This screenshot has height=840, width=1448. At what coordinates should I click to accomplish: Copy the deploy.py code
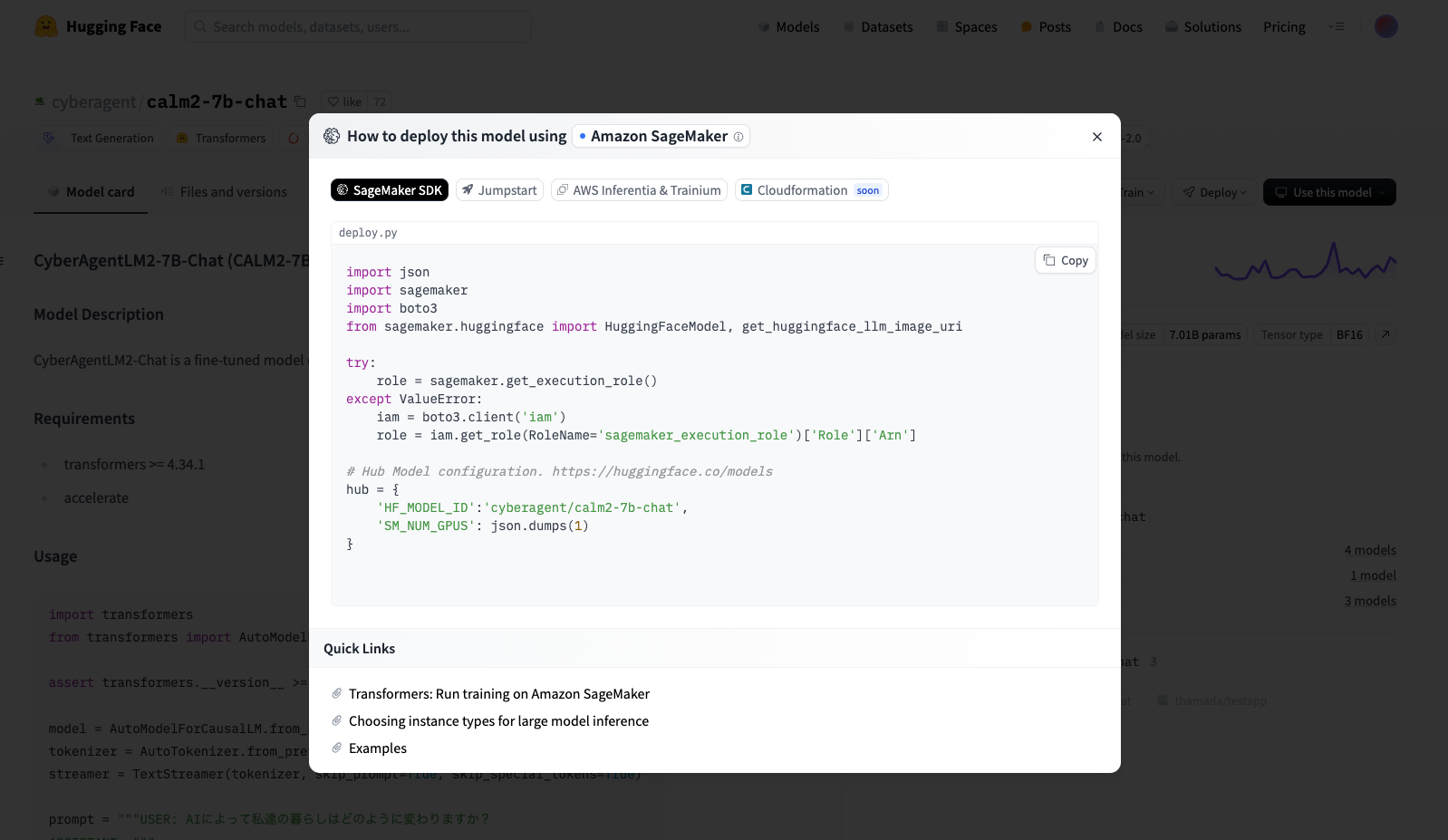[x=1066, y=260]
